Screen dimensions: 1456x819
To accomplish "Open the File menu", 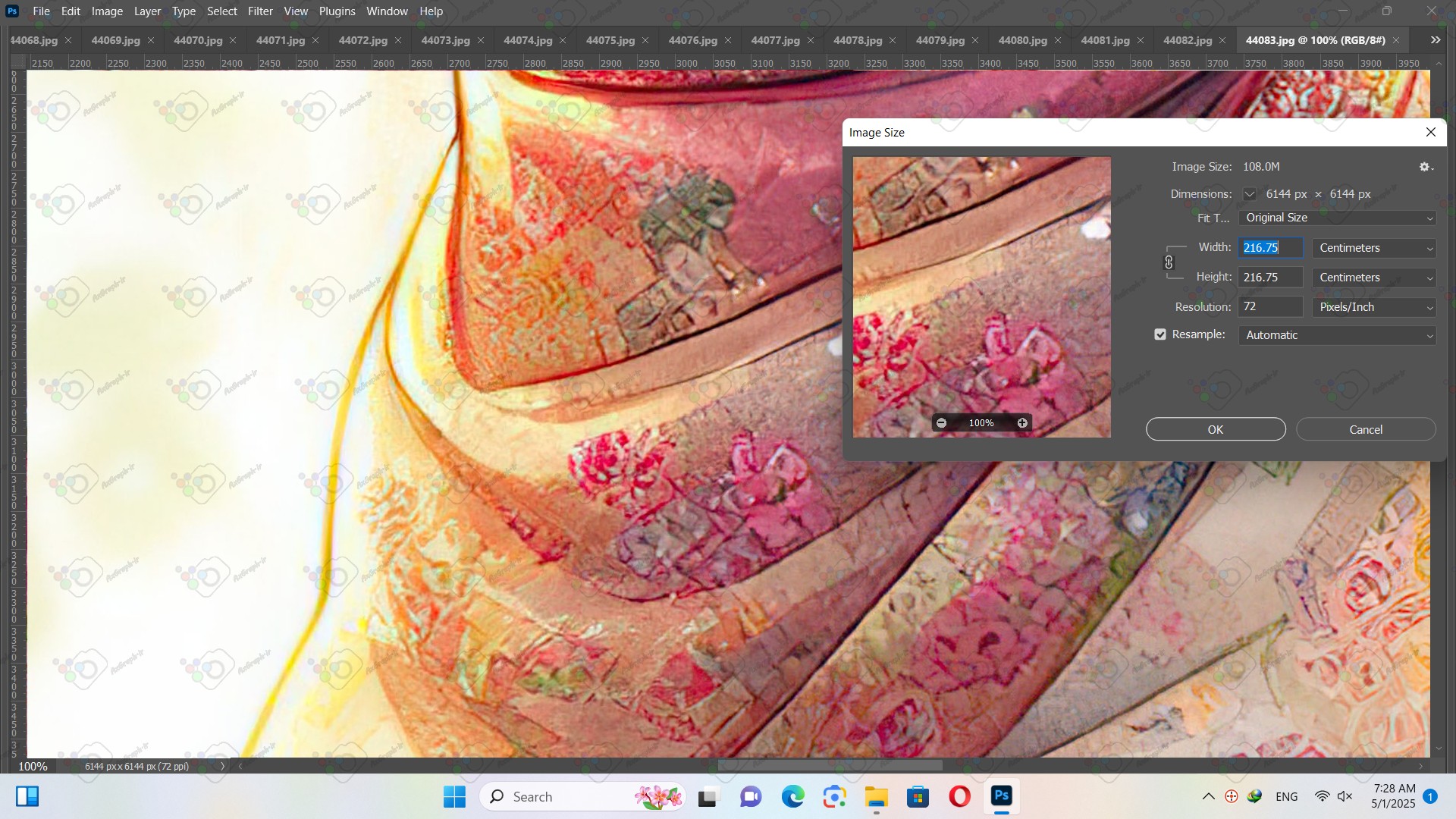I will click(x=42, y=11).
